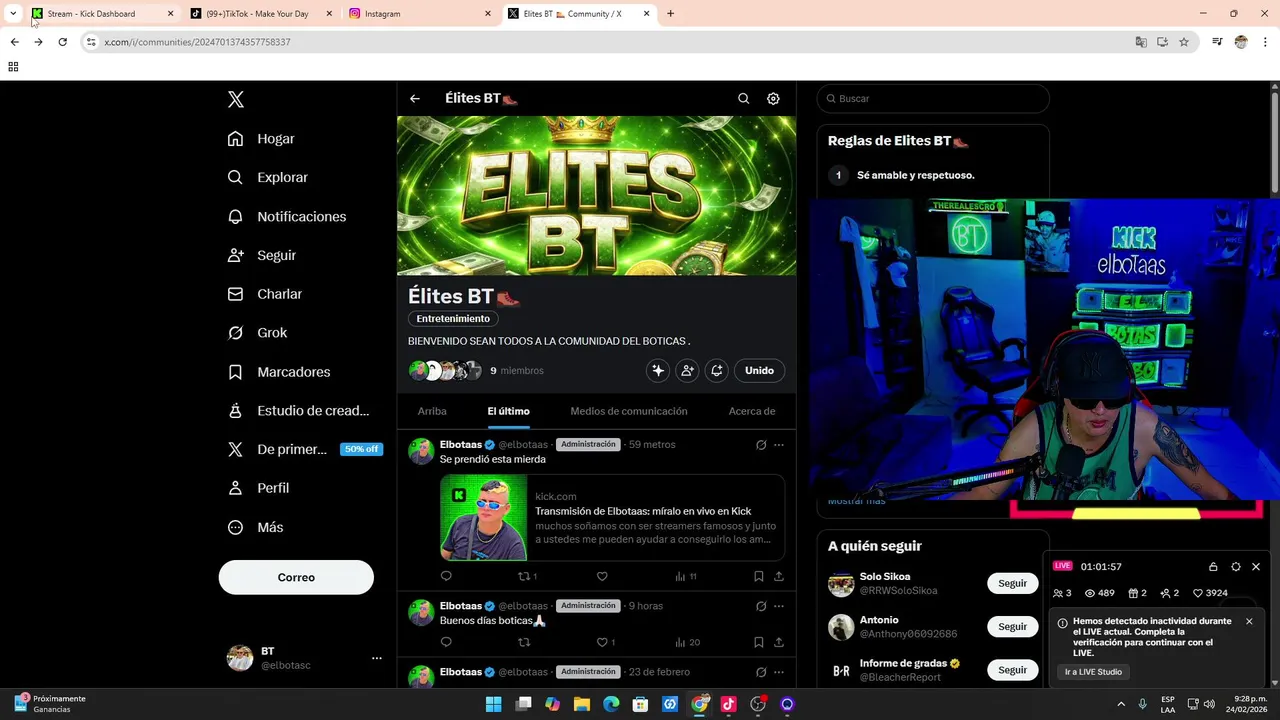1280x720 pixels.
Task: Follow Informe de gradas account
Action: [x=1012, y=670]
